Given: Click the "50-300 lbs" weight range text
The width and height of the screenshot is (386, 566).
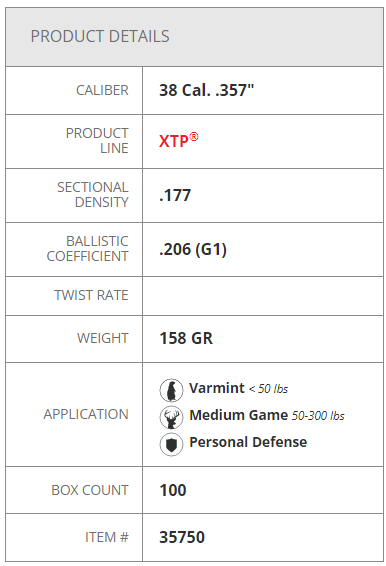Looking at the screenshot, I should click(x=318, y=416).
